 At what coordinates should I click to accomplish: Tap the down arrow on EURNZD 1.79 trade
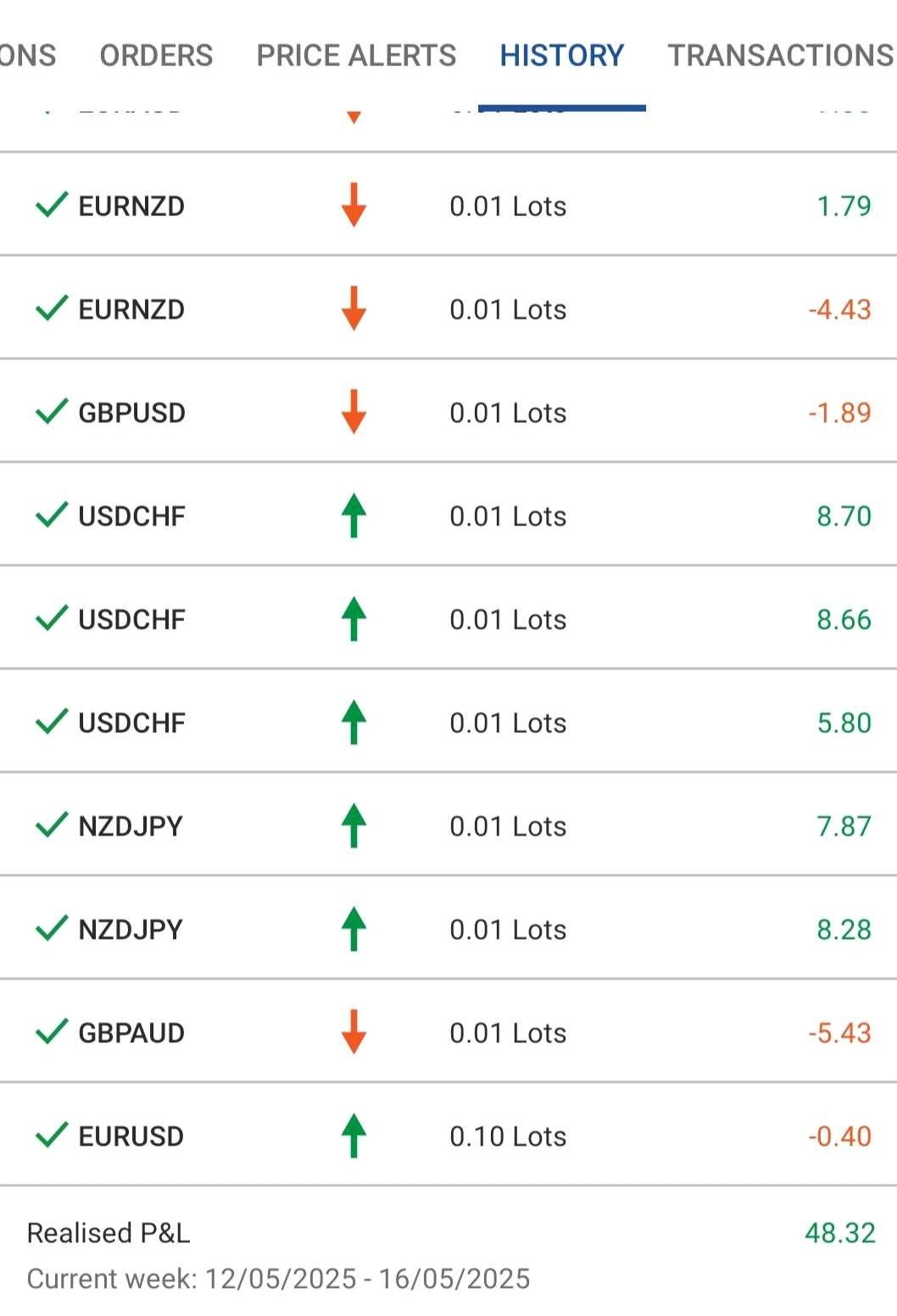354,205
